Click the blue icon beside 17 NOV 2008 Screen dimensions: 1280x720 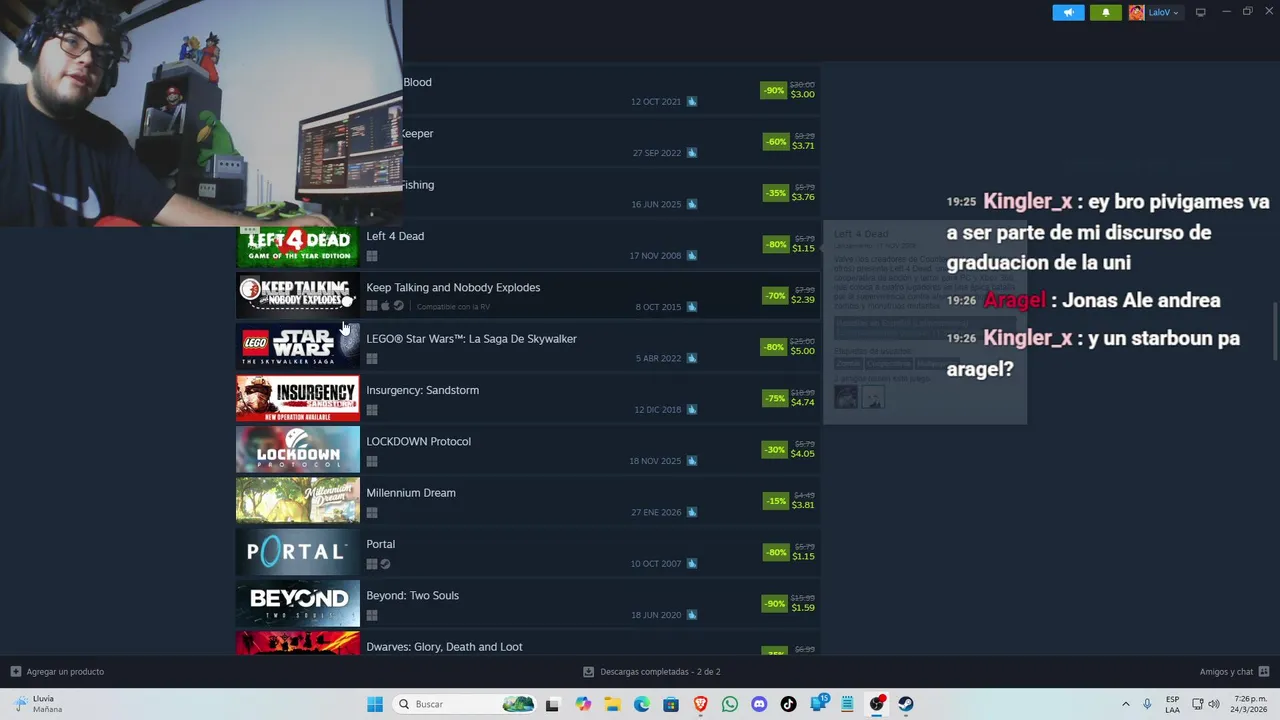tap(692, 255)
